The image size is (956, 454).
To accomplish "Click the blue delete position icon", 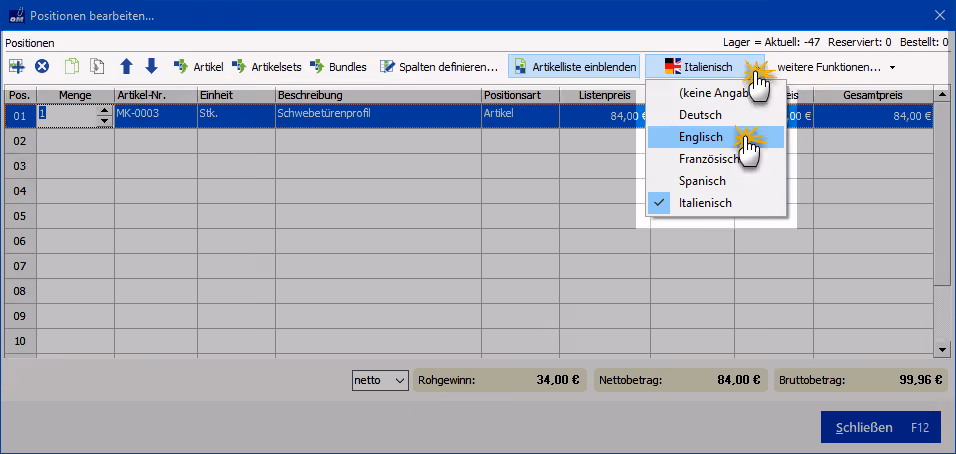I will 41,66.
